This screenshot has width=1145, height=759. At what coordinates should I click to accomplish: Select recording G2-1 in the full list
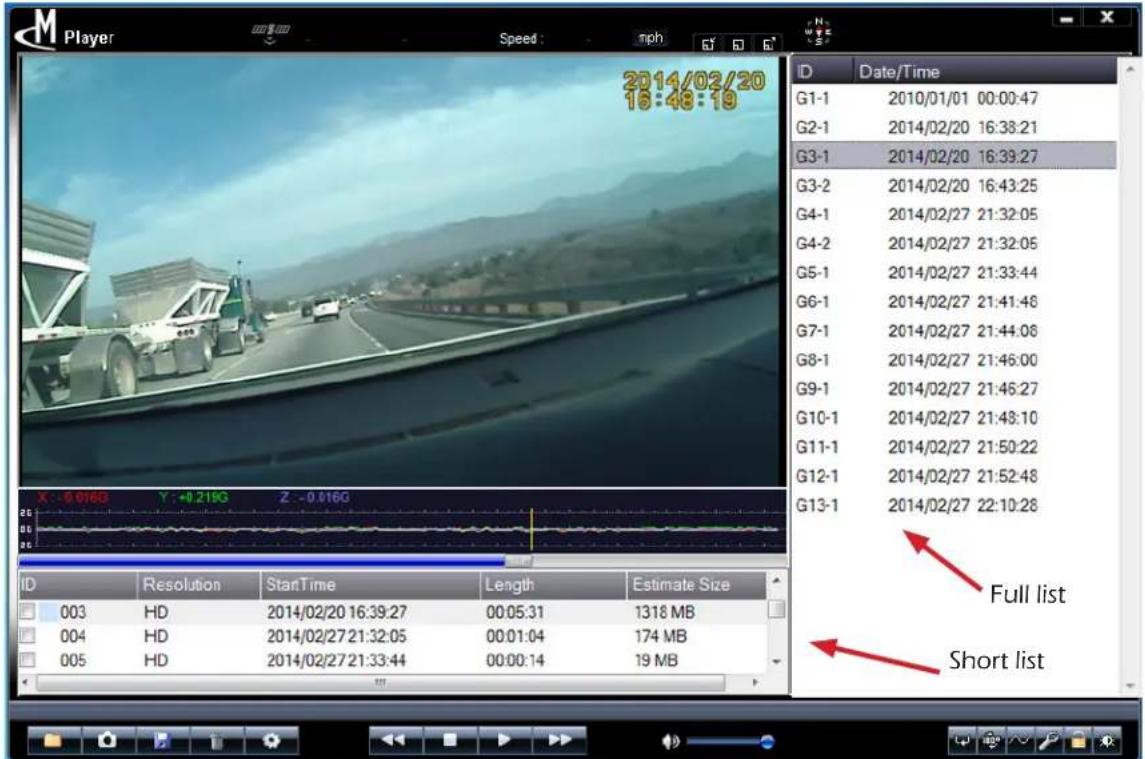[954, 127]
